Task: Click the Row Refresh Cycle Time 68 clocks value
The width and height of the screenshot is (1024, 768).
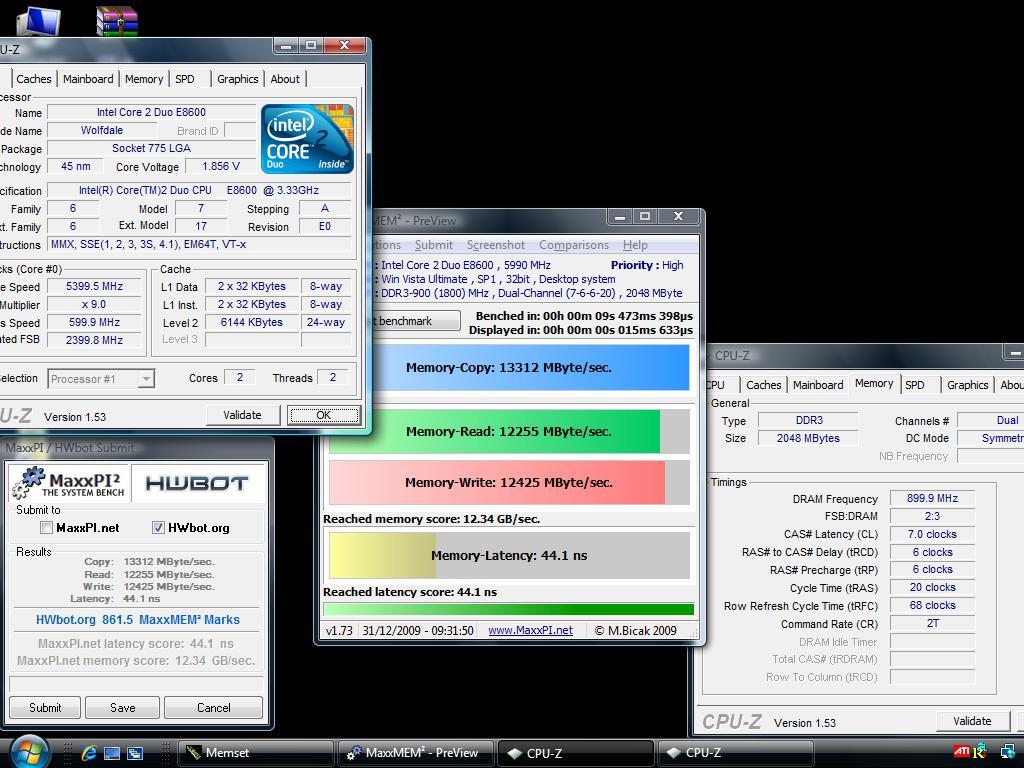Action: point(932,605)
